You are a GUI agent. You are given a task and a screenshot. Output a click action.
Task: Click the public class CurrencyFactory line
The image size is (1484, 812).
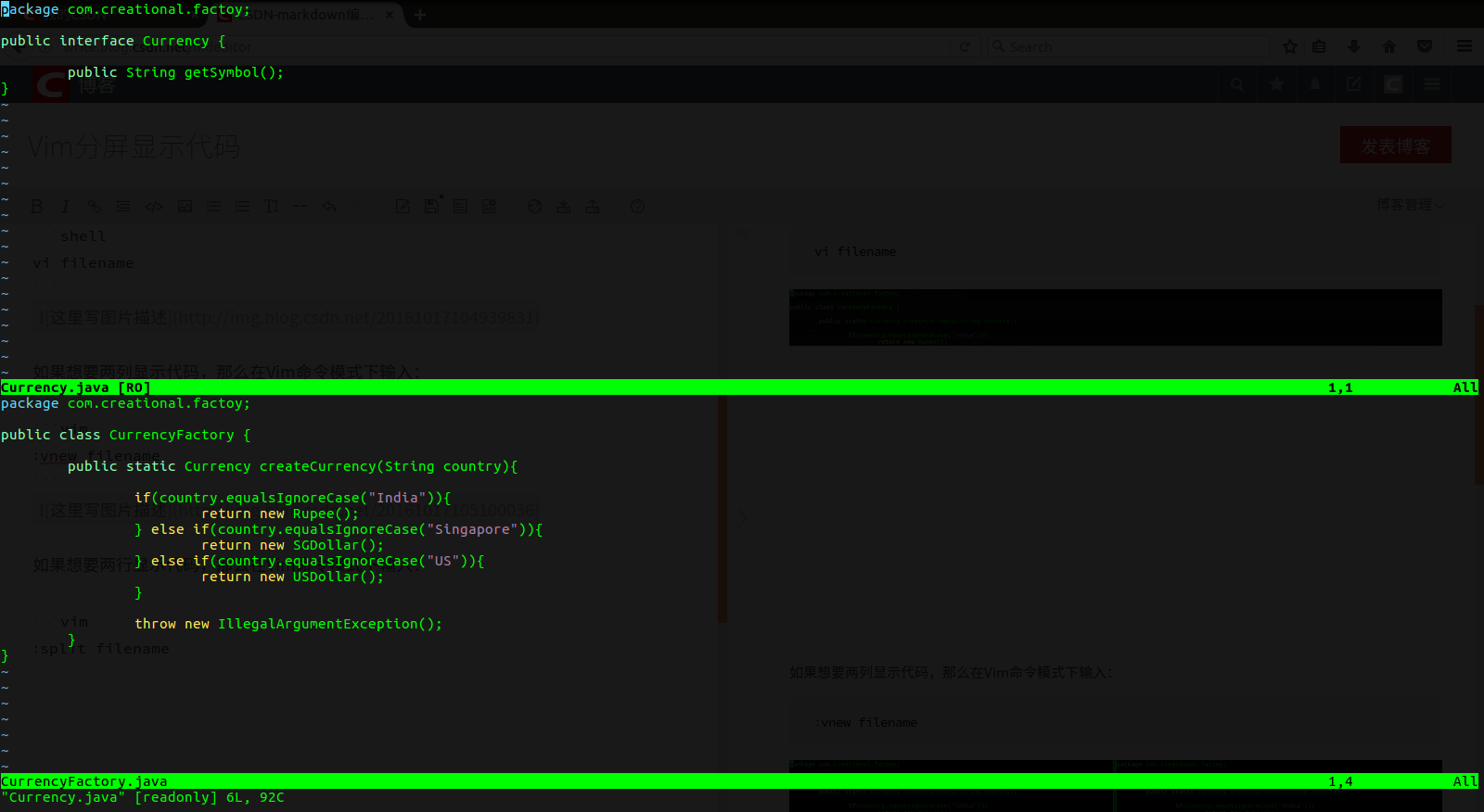pyautogui.click(x=125, y=435)
